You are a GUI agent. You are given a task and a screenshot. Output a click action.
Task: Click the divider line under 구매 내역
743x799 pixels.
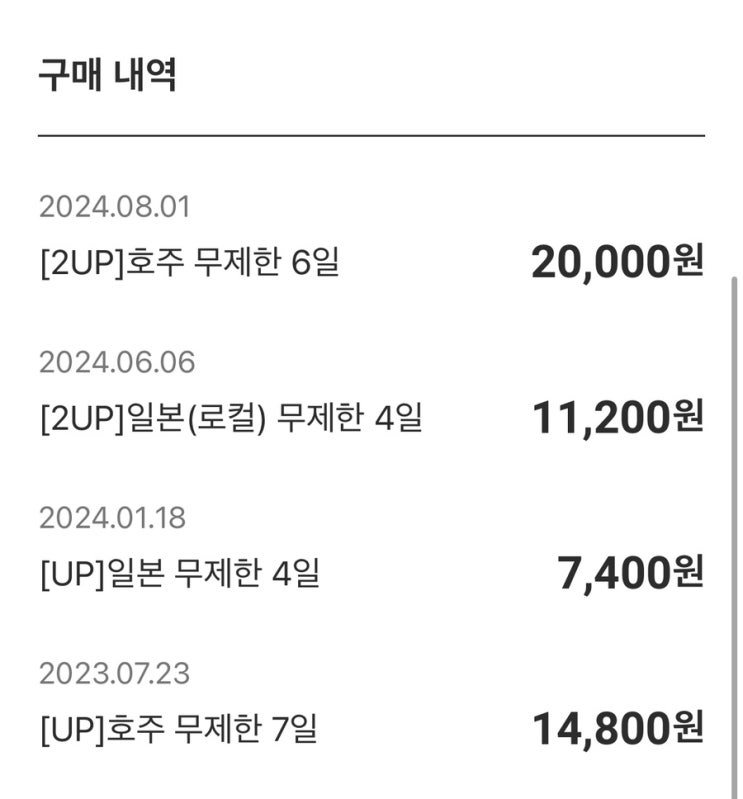coord(372,136)
